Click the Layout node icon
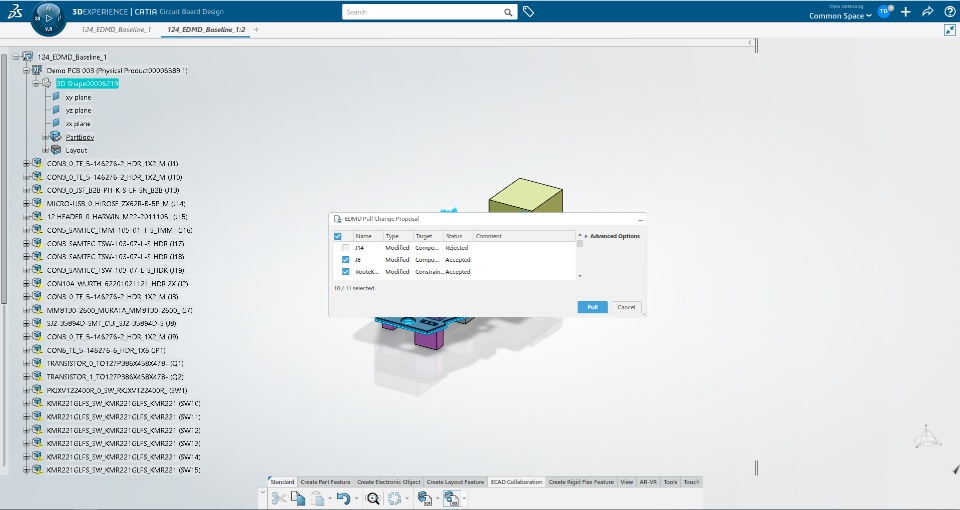 click(56, 149)
